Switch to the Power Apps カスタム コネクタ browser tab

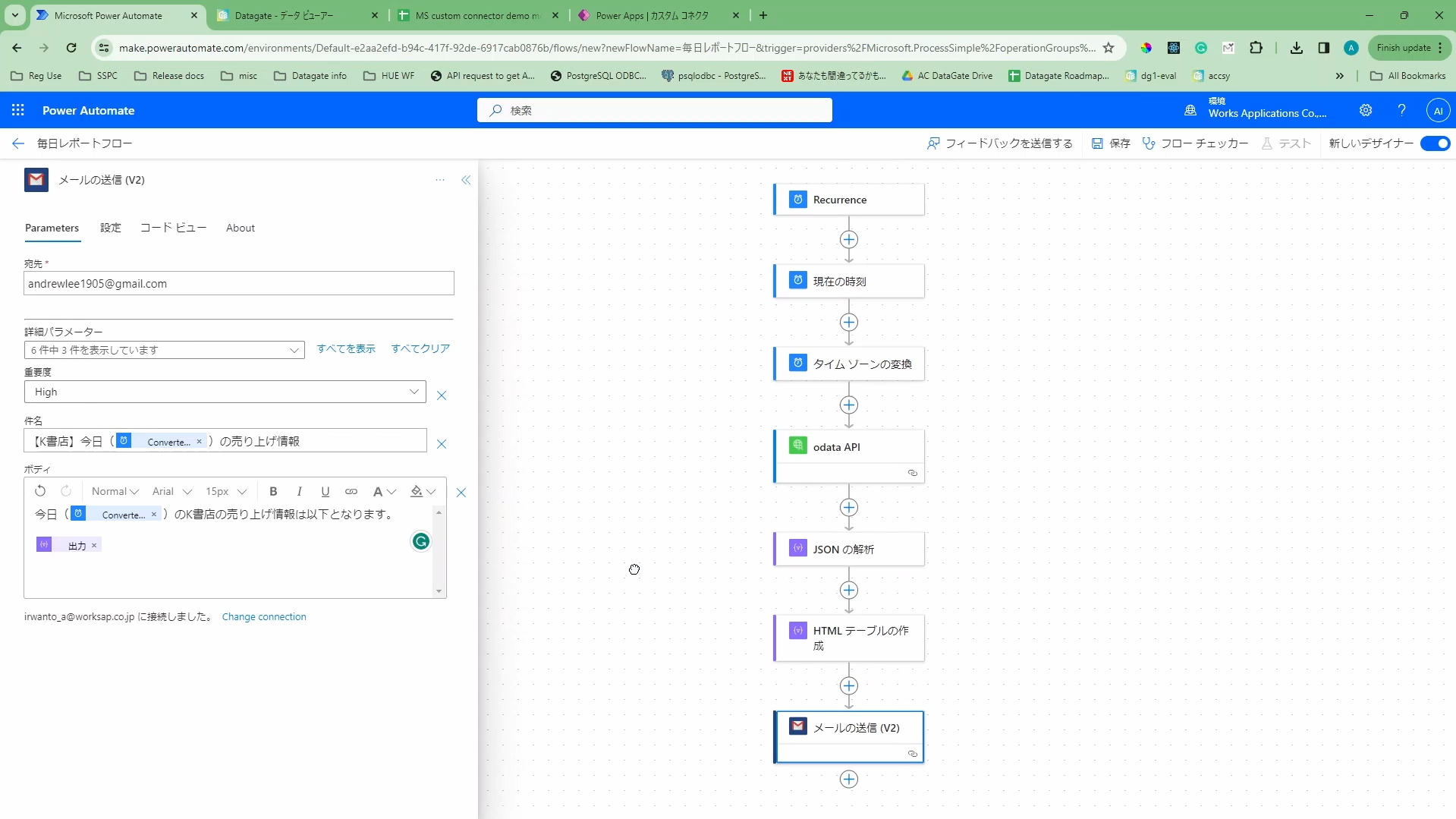click(659, 15)
